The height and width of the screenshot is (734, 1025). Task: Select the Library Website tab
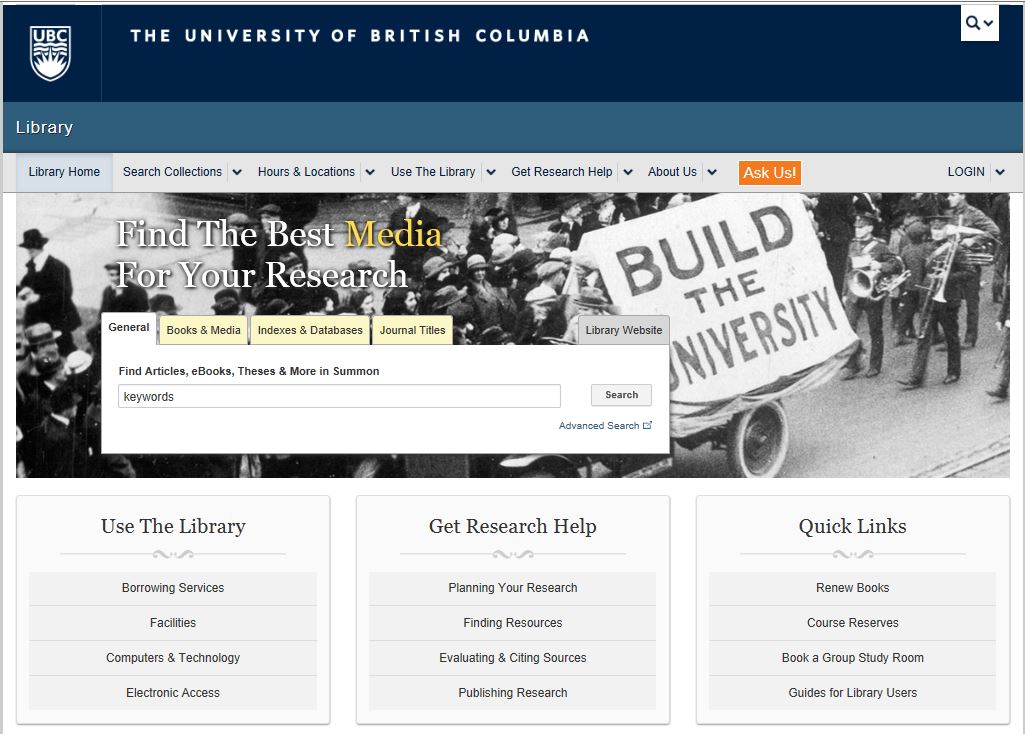623,330
